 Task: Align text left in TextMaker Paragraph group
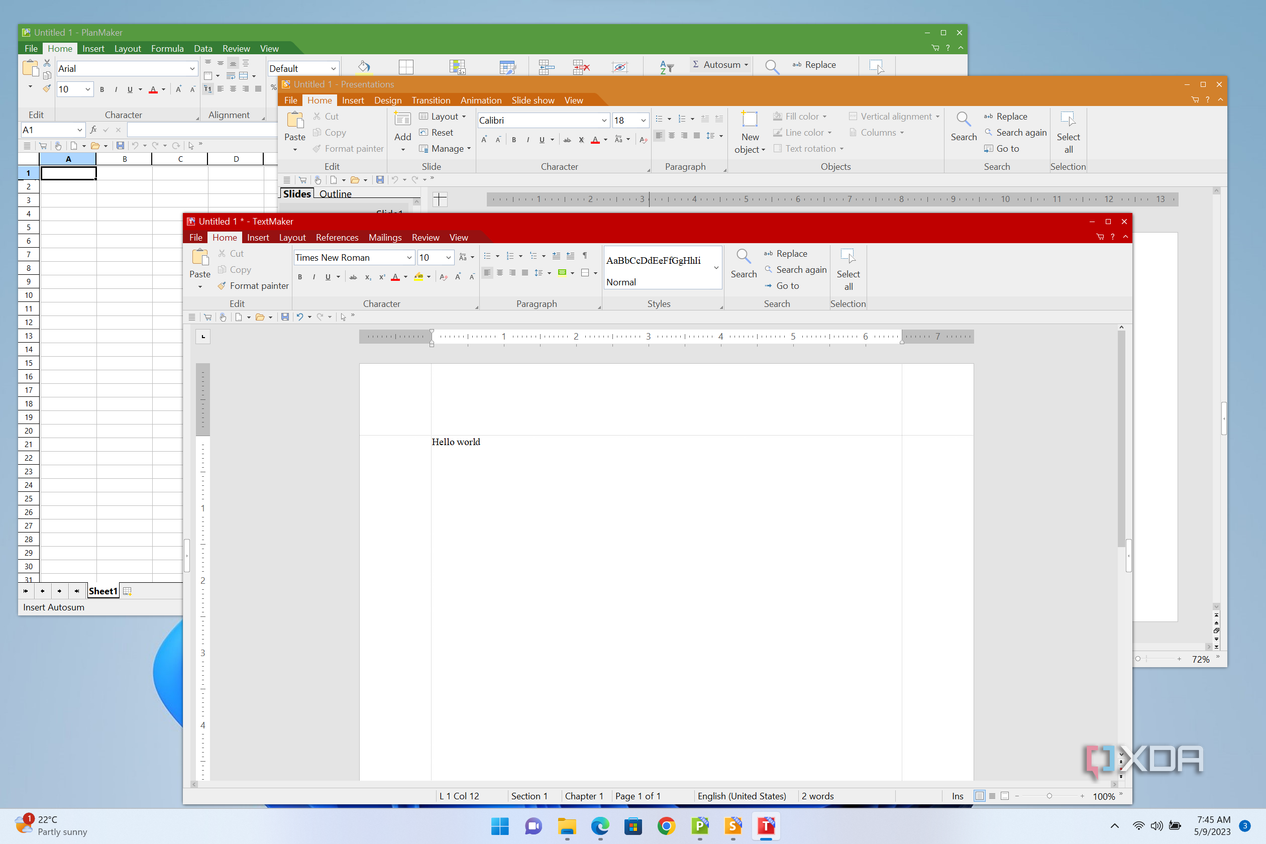tap(488, 273)
